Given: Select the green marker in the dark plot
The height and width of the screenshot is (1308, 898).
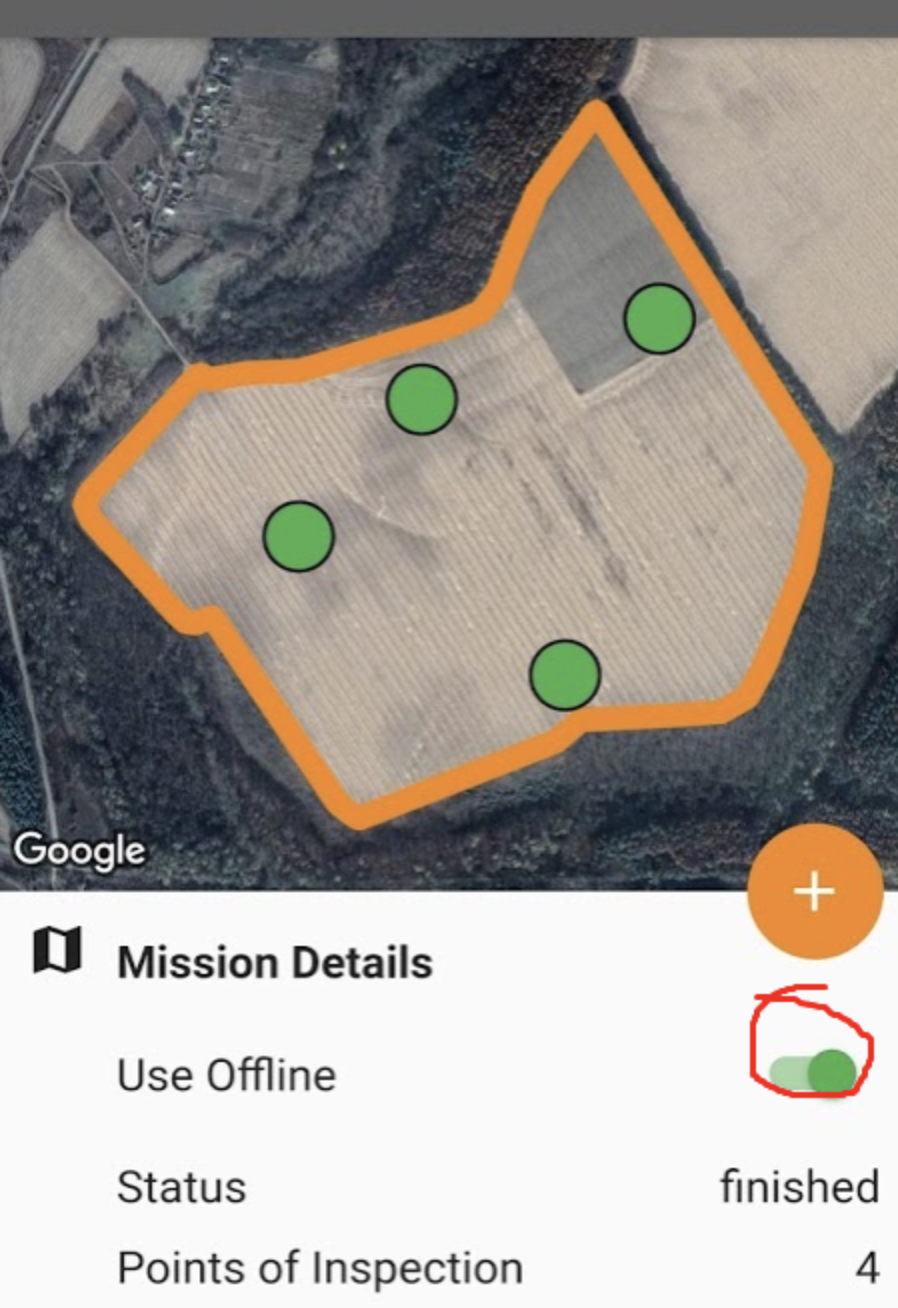Looking at the screenshot, I should (659, 318).
